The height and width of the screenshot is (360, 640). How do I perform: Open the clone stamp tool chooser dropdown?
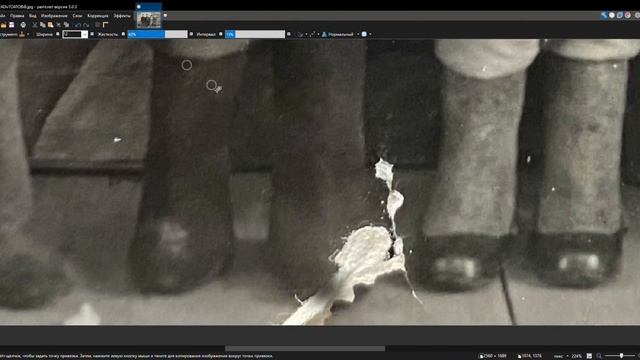[x=27, y=34]
